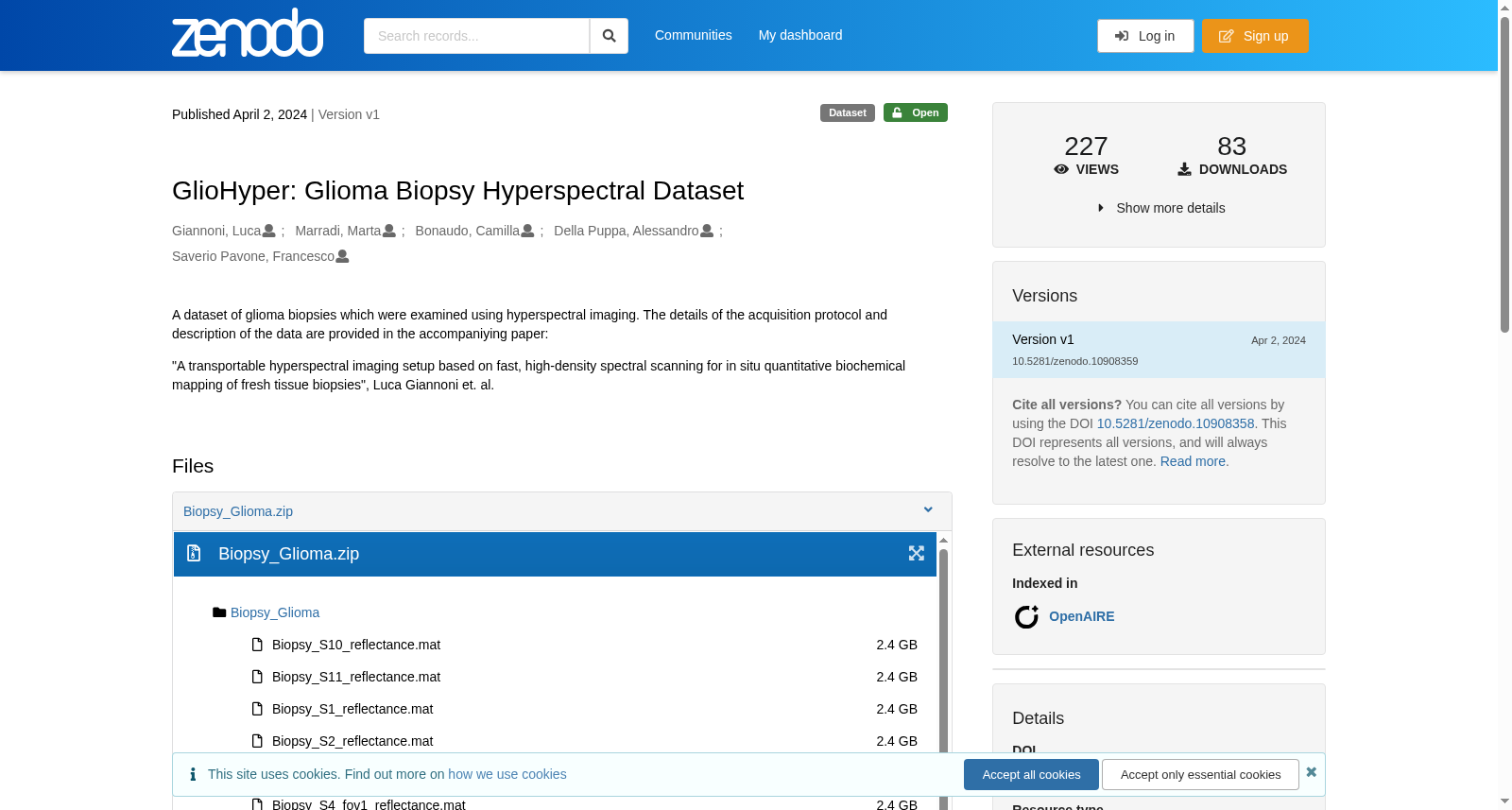This screenshot has width=1512, height=810.
Task: Collapse the Biopsy_Glioma.zip preview panel
Action: [x=928, y=510]
